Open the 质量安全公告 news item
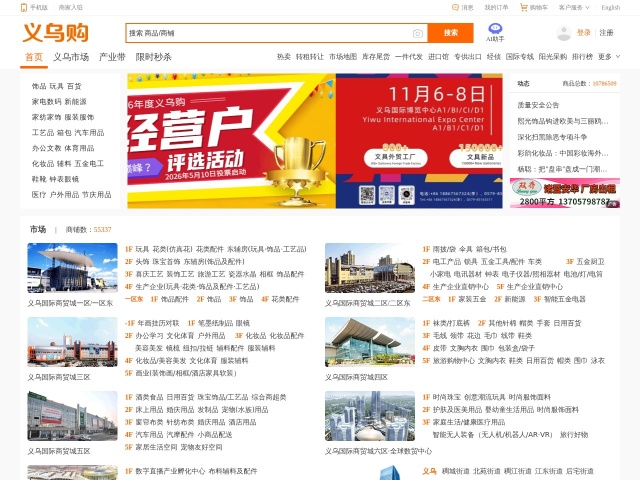 tap(538, 105)
